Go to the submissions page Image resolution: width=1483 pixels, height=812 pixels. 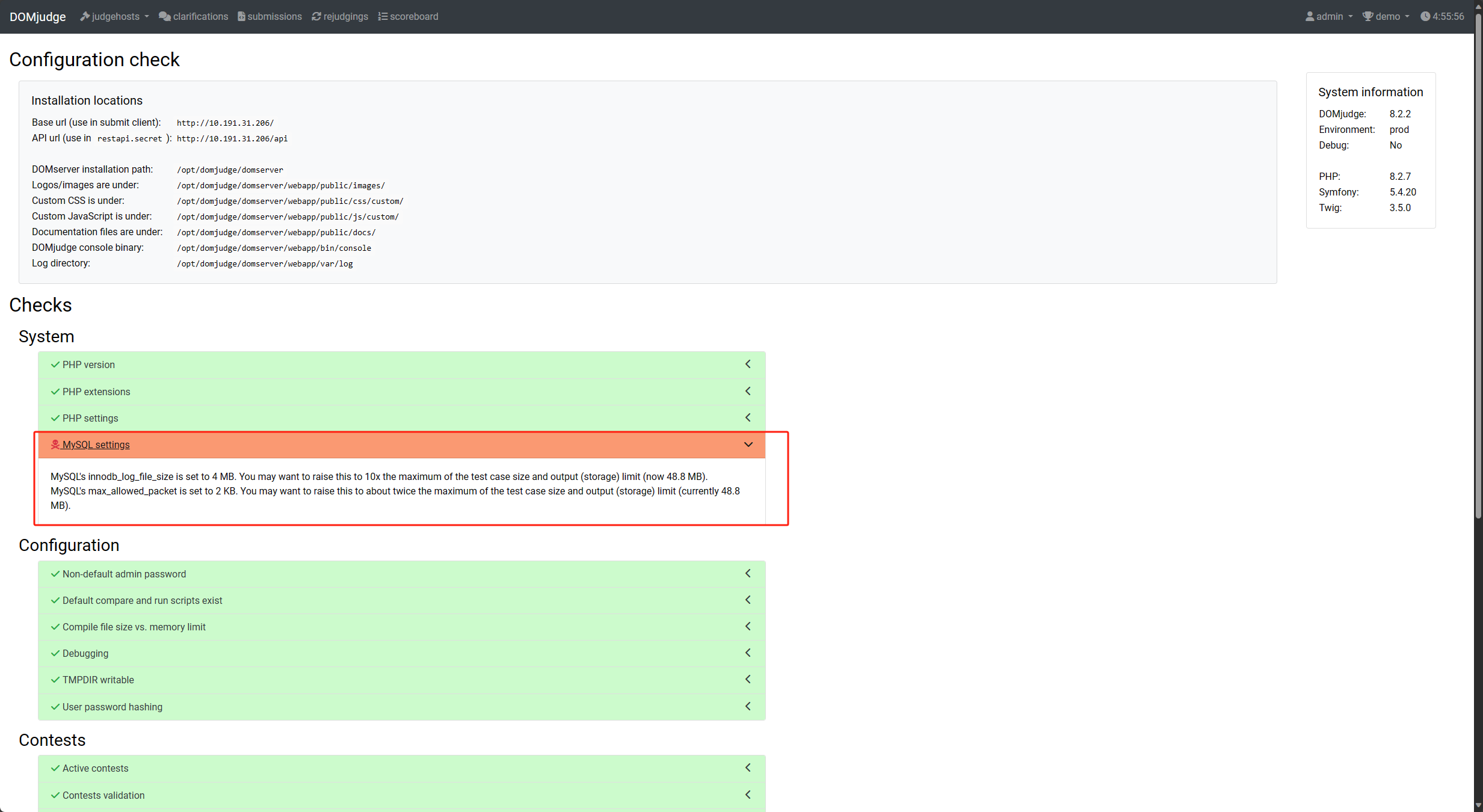pyautogui.click(x=274, y=16)
